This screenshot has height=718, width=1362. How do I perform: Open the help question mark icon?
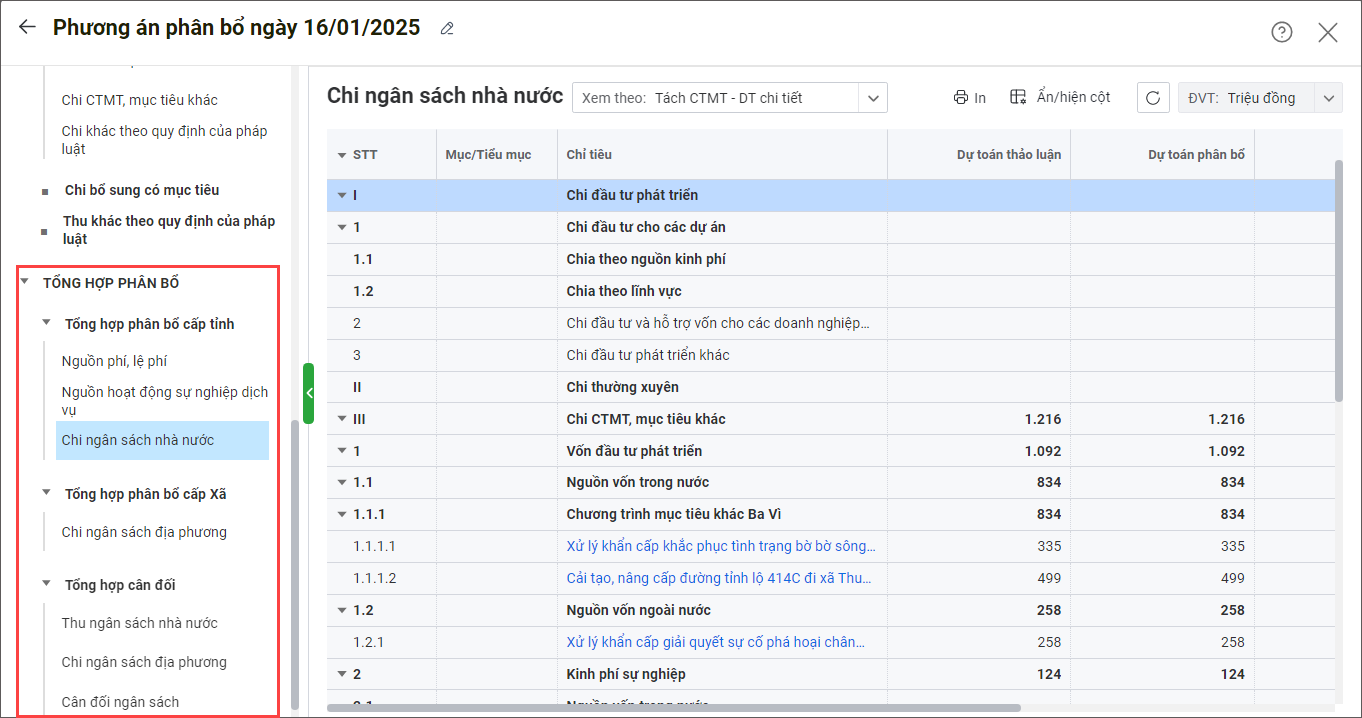(x=1281, y=32)
